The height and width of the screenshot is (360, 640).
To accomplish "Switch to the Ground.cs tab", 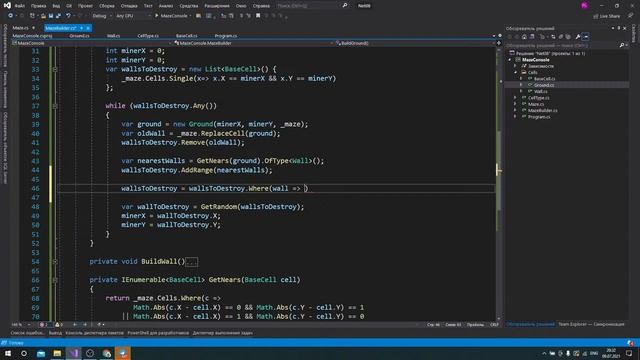I will point(79,36).
